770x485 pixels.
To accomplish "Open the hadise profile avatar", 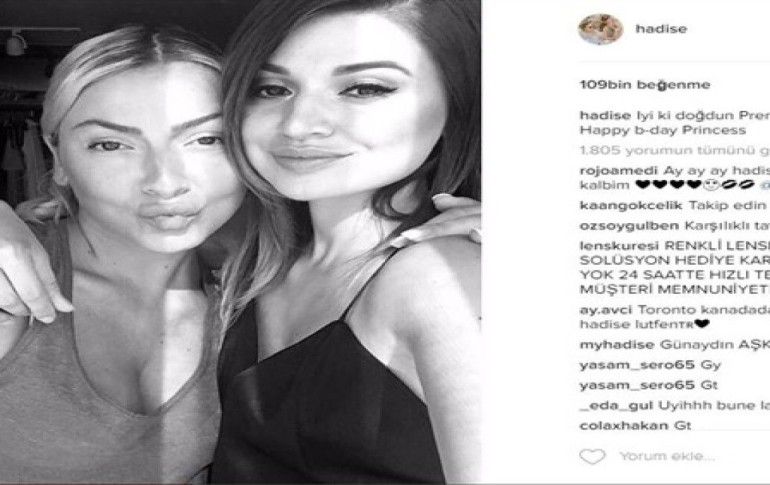I will pos(601,29).
